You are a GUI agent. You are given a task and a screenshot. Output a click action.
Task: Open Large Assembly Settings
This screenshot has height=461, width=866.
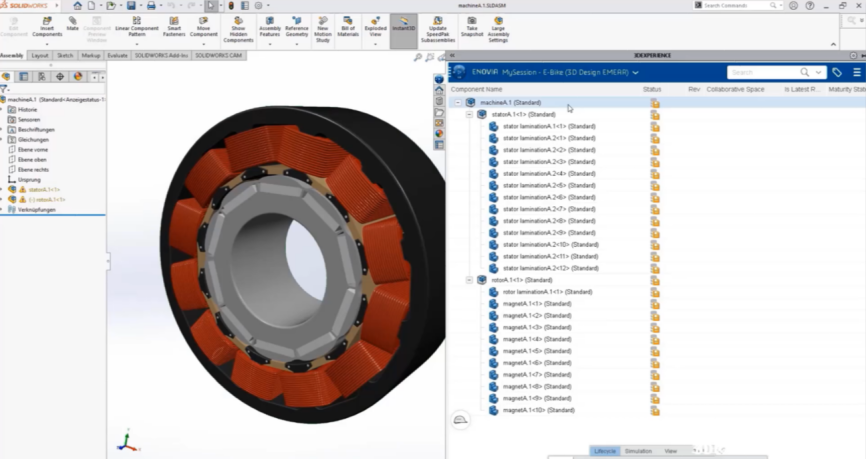coord(498,25)
